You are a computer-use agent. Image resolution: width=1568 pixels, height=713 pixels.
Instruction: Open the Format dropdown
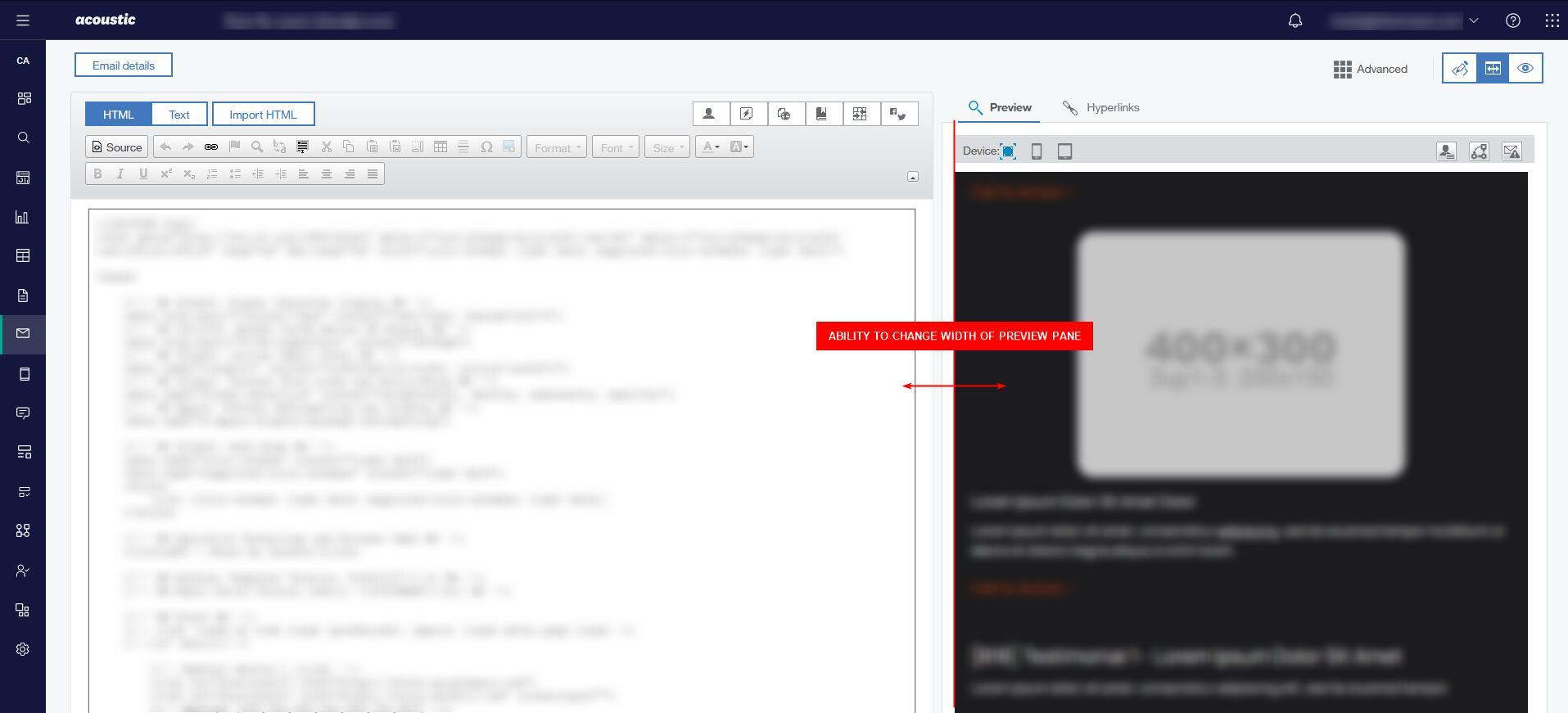click(557, 147)
